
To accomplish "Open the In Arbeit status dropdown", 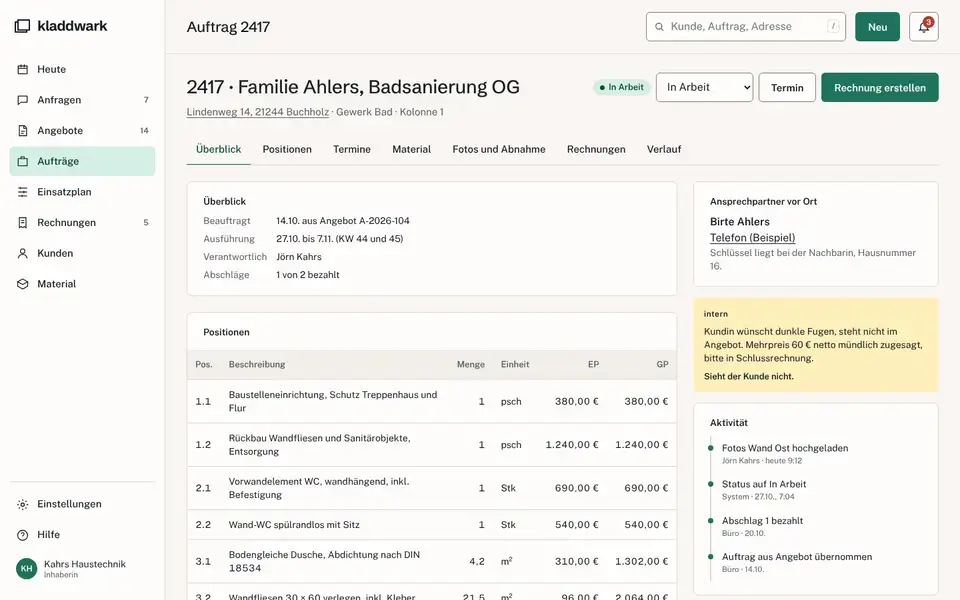I will [704, 87].
